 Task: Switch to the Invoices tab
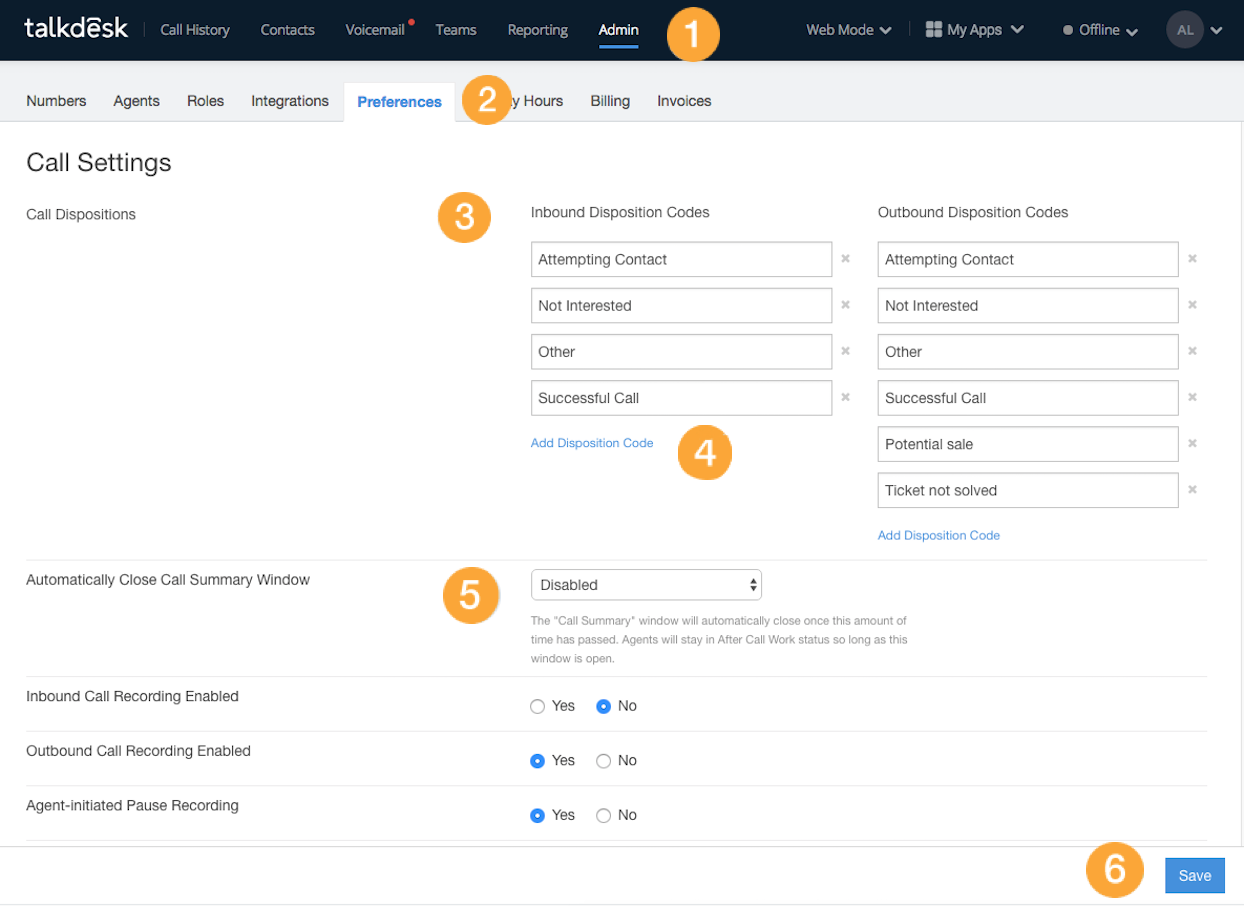684,101
